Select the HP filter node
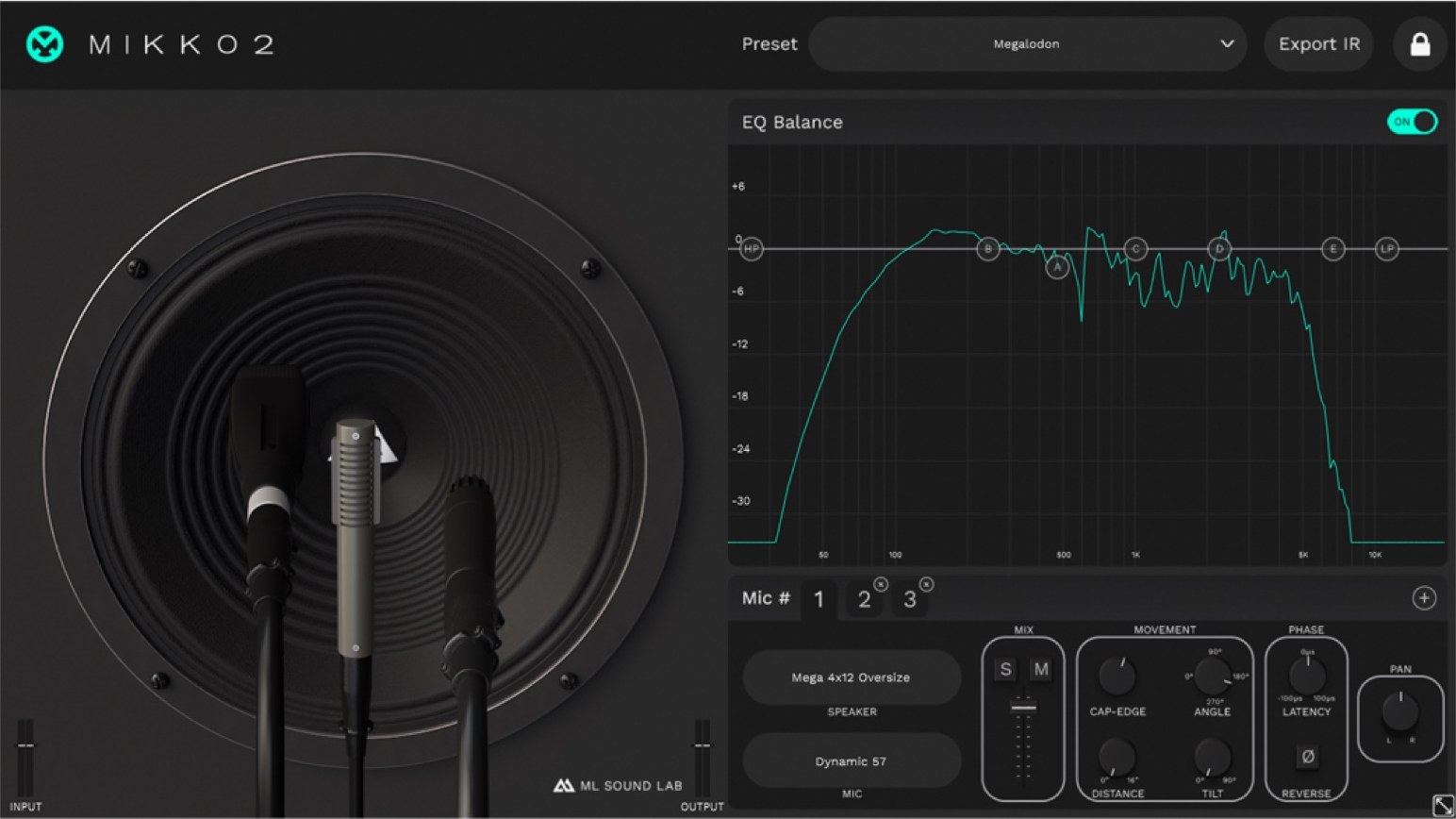This screenshot has height=819, width=1456. (751, 249)
